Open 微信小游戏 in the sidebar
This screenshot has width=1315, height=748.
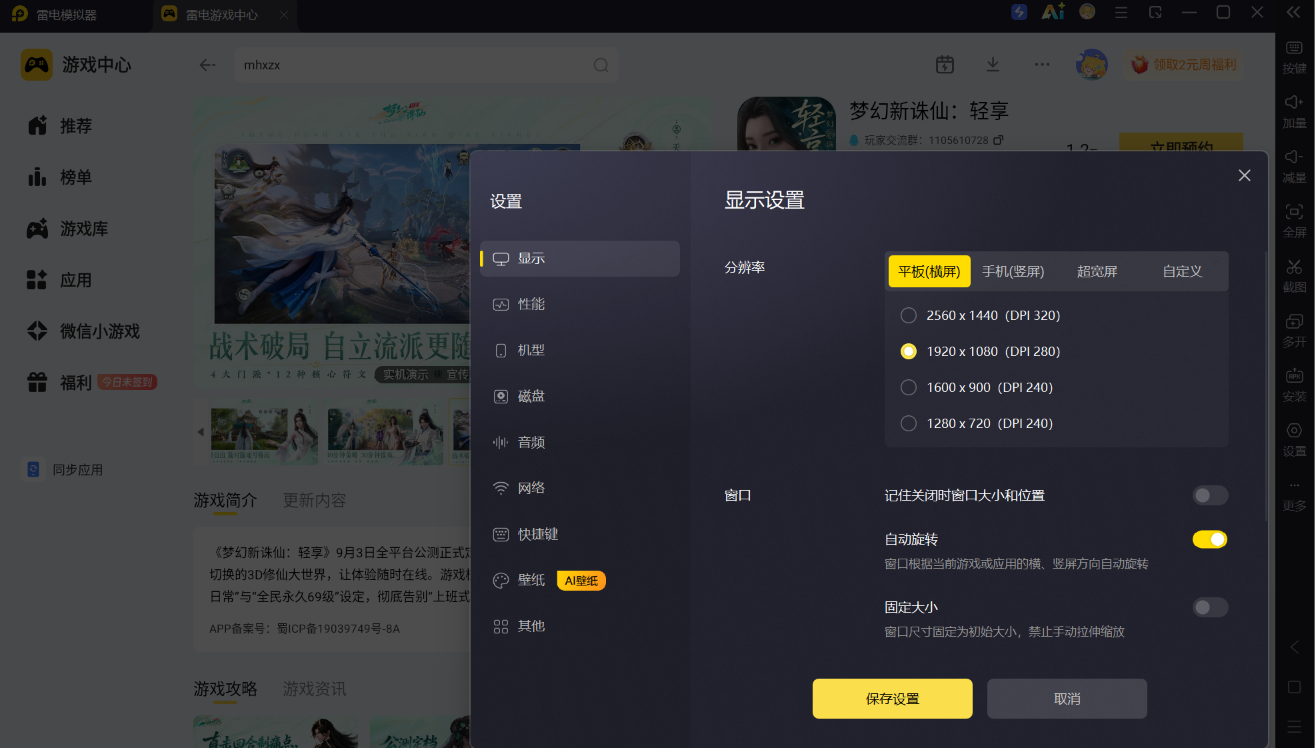pyautogui.click(x=83, y=331)
